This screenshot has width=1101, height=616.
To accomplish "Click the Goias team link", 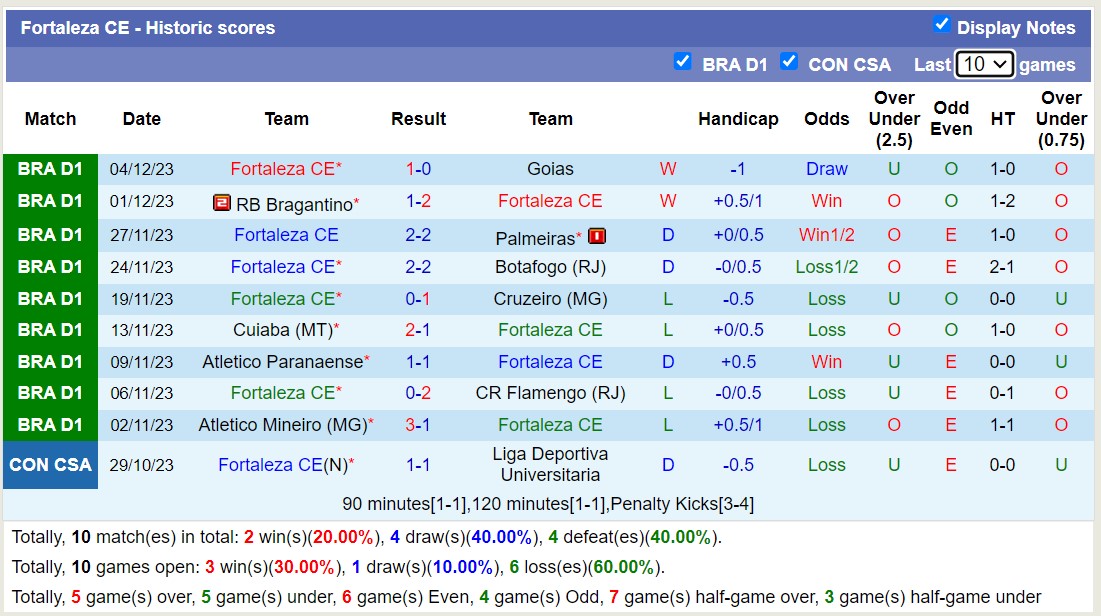I will [550, 169].
